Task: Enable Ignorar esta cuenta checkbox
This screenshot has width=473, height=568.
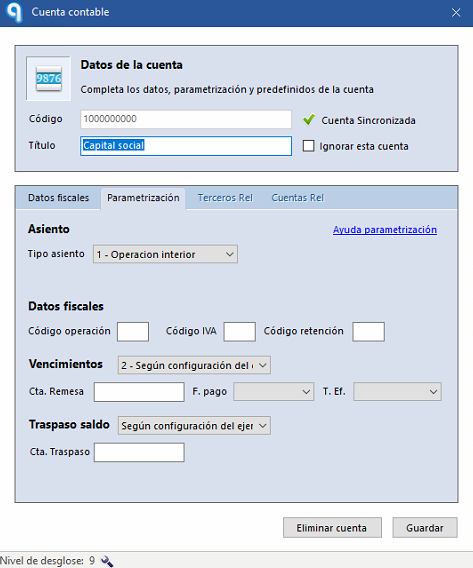Action: 309,146
